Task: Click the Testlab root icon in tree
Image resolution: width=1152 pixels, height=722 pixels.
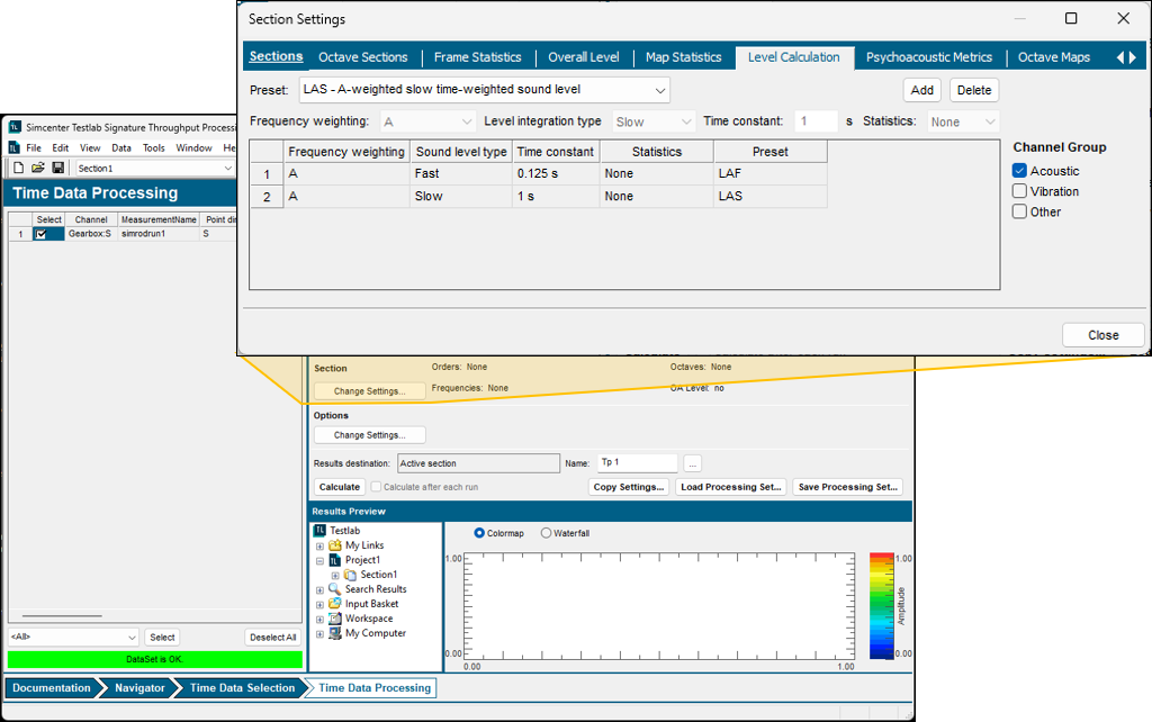Action: tap(320, 530)
